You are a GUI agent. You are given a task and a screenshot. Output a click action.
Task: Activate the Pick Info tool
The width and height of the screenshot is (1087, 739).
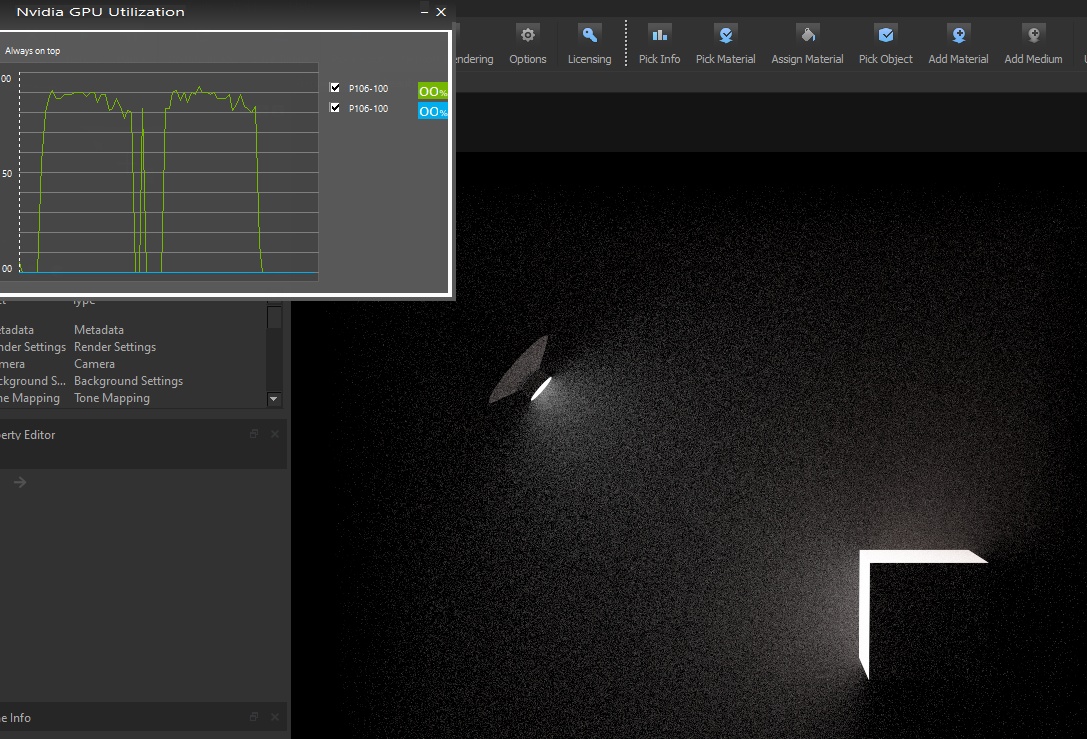click(x=659, y=44)
